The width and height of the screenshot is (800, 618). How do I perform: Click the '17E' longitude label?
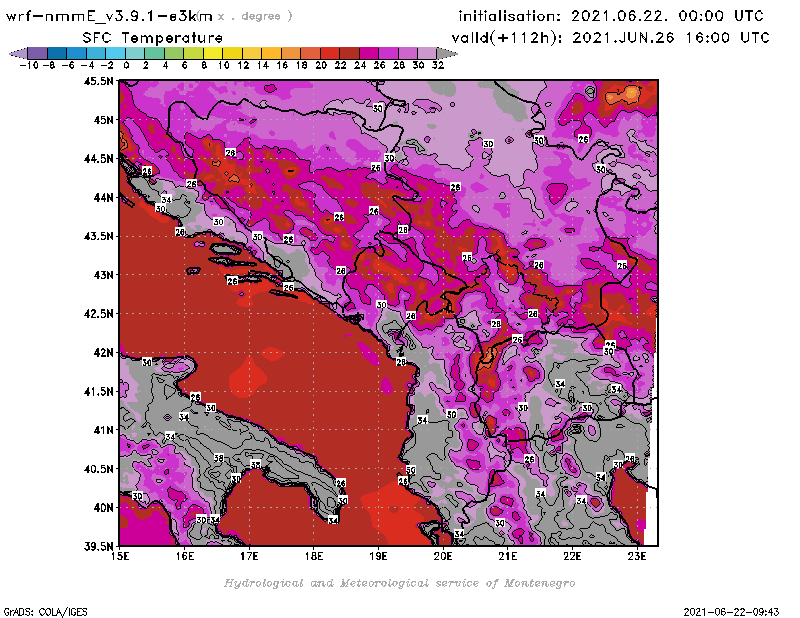click(x=249, y=556)
